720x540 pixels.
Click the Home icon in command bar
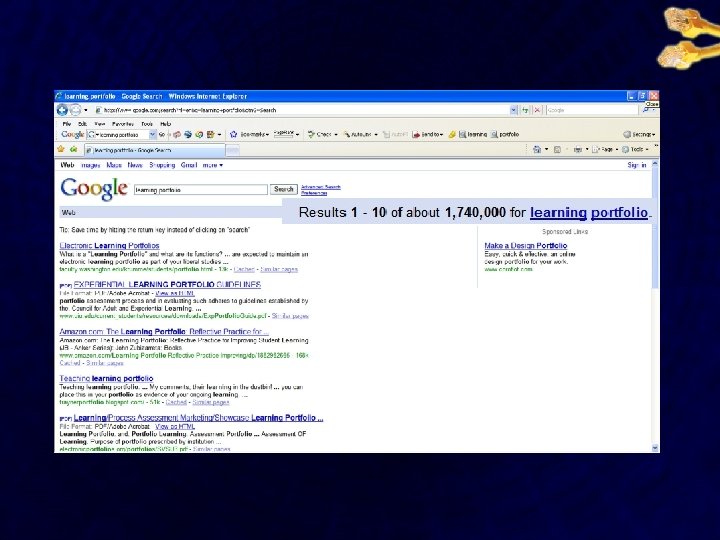(537, 149)
